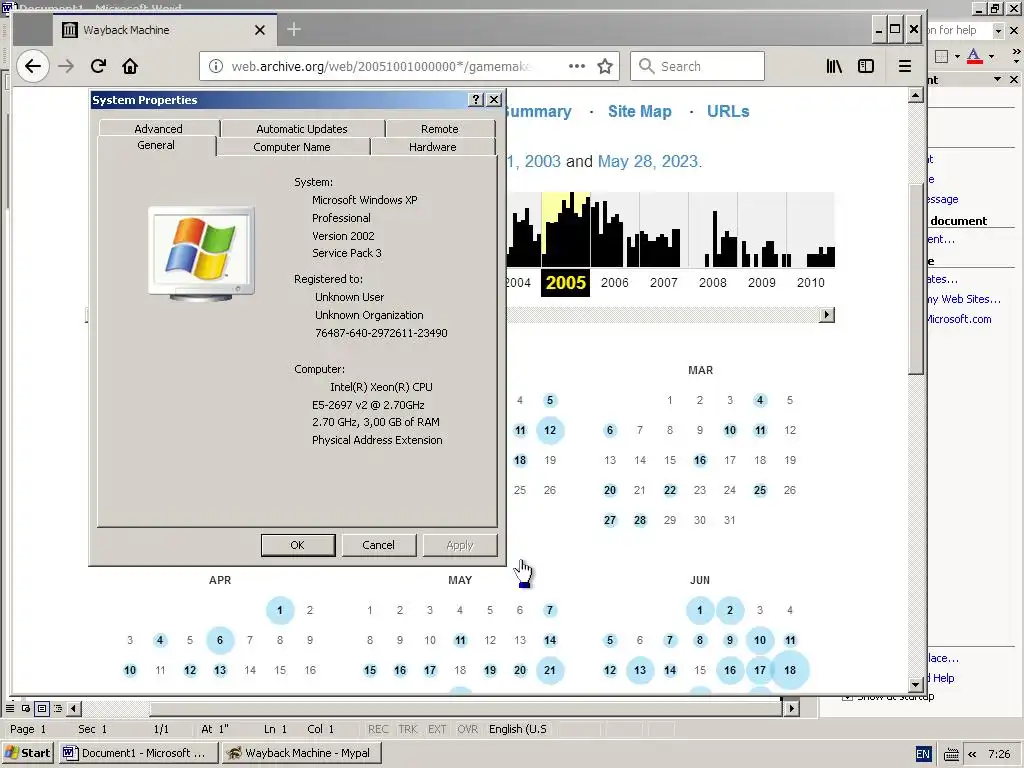Click the address bar URL
The image size is (1024, 768).
[x=382, y=66]
